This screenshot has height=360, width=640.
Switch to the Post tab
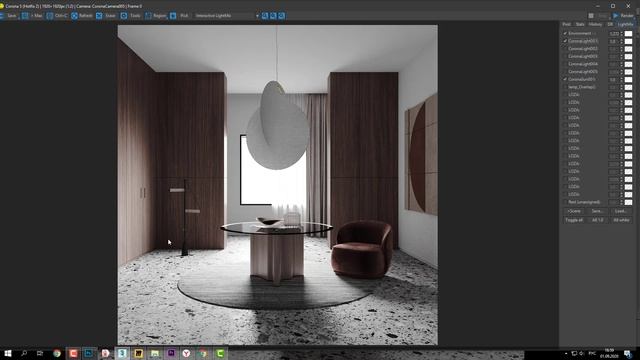point(567,24)
